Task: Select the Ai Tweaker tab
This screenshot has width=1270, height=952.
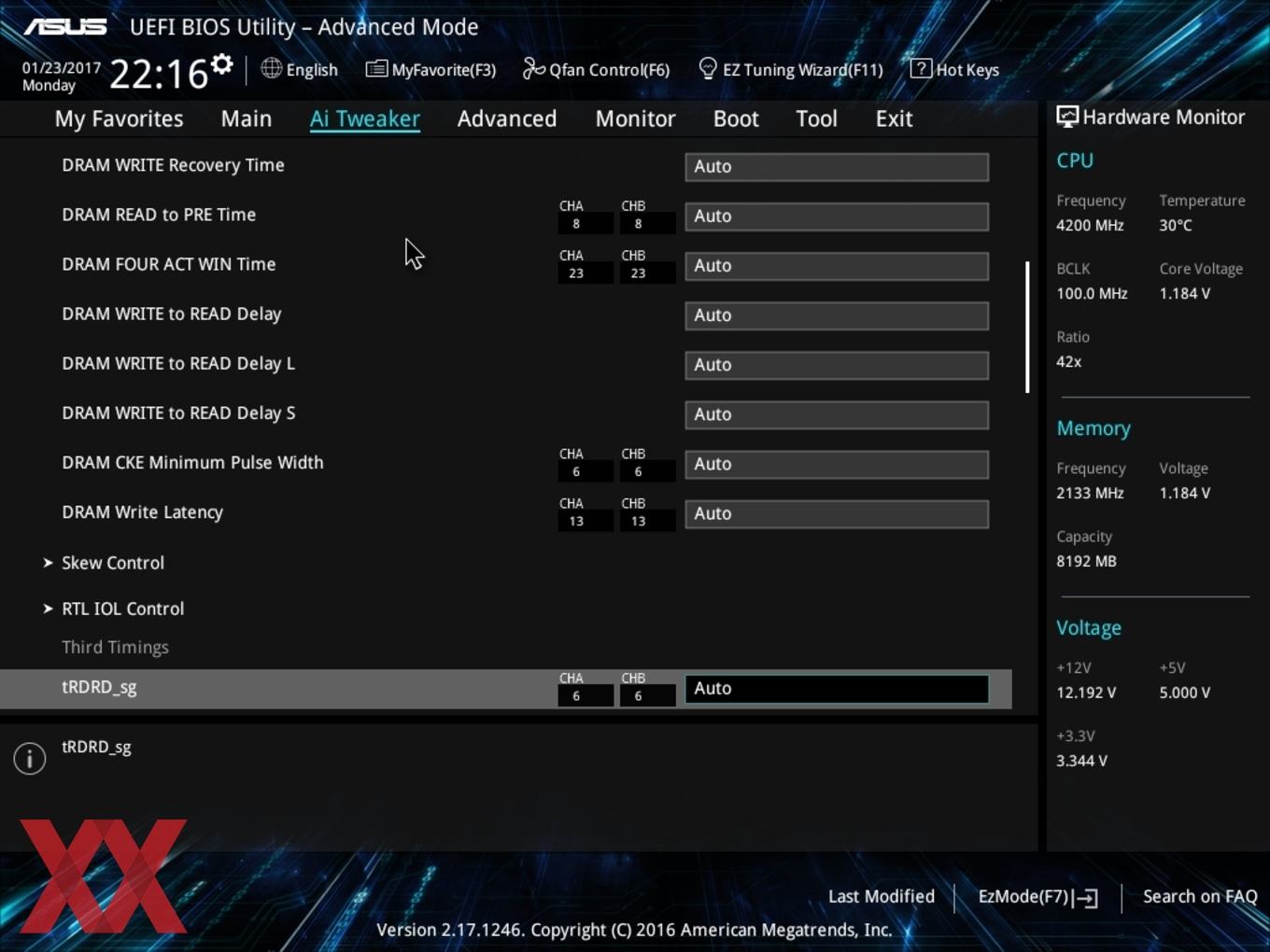Action: 365,119
